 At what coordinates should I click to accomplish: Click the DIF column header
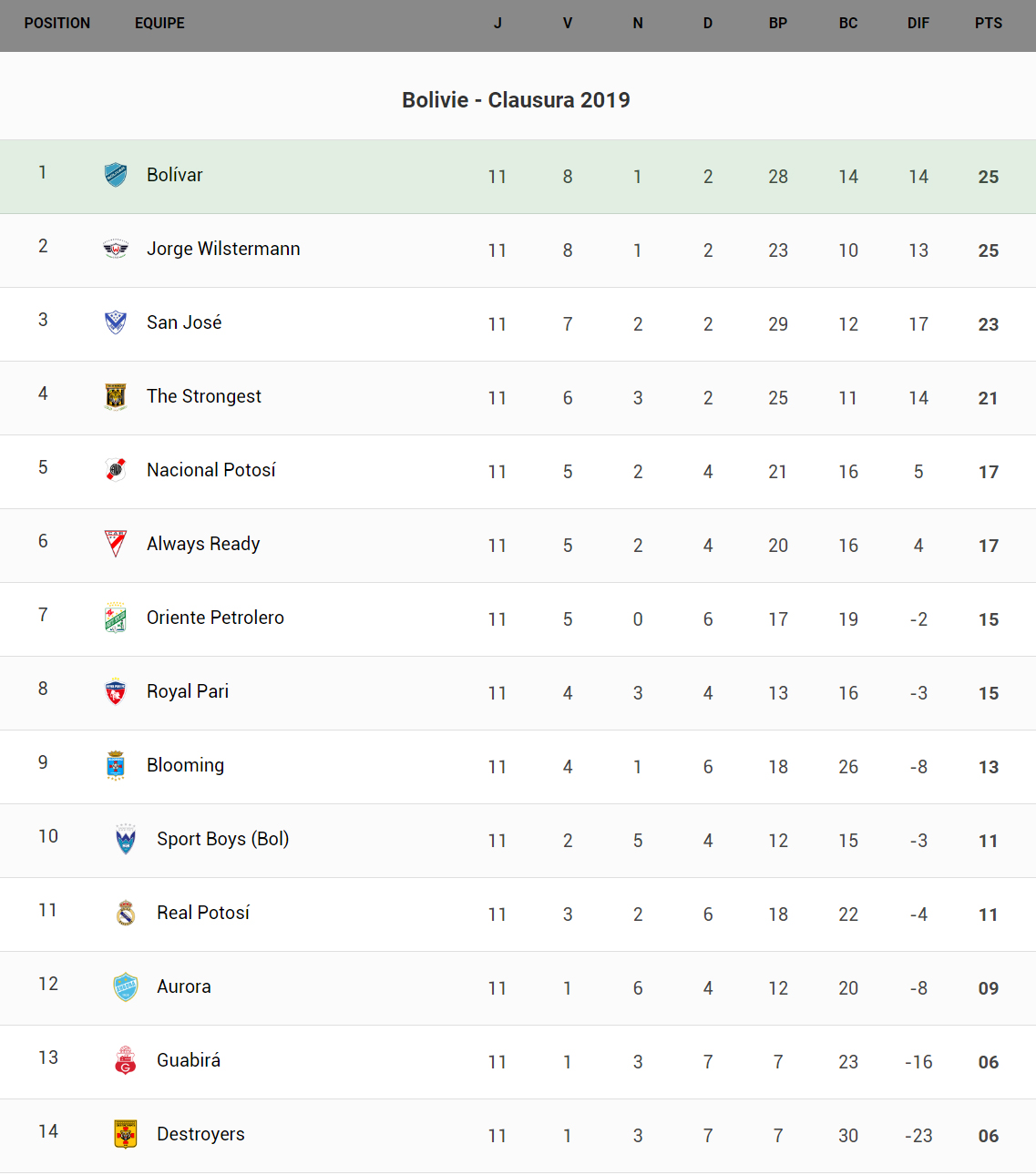coord(918,24)
